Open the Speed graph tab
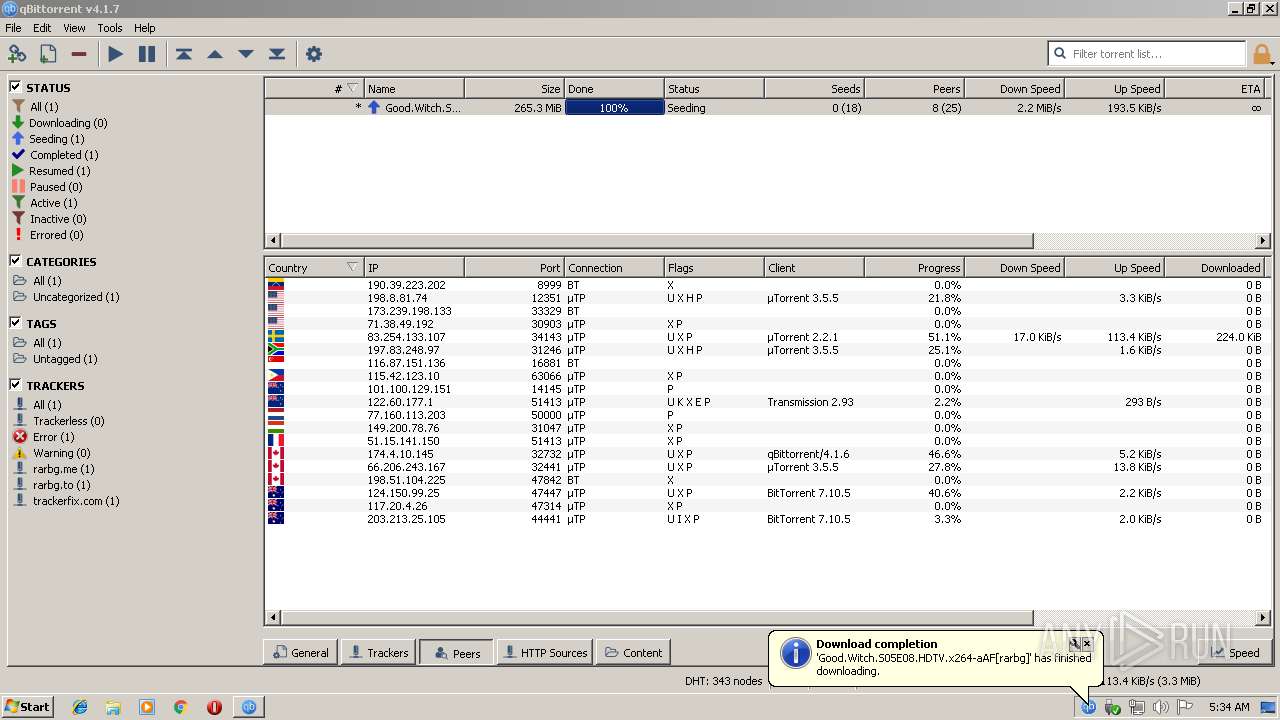The width and height of the screenshot is (1280, 720). [x=1233, y=653]
